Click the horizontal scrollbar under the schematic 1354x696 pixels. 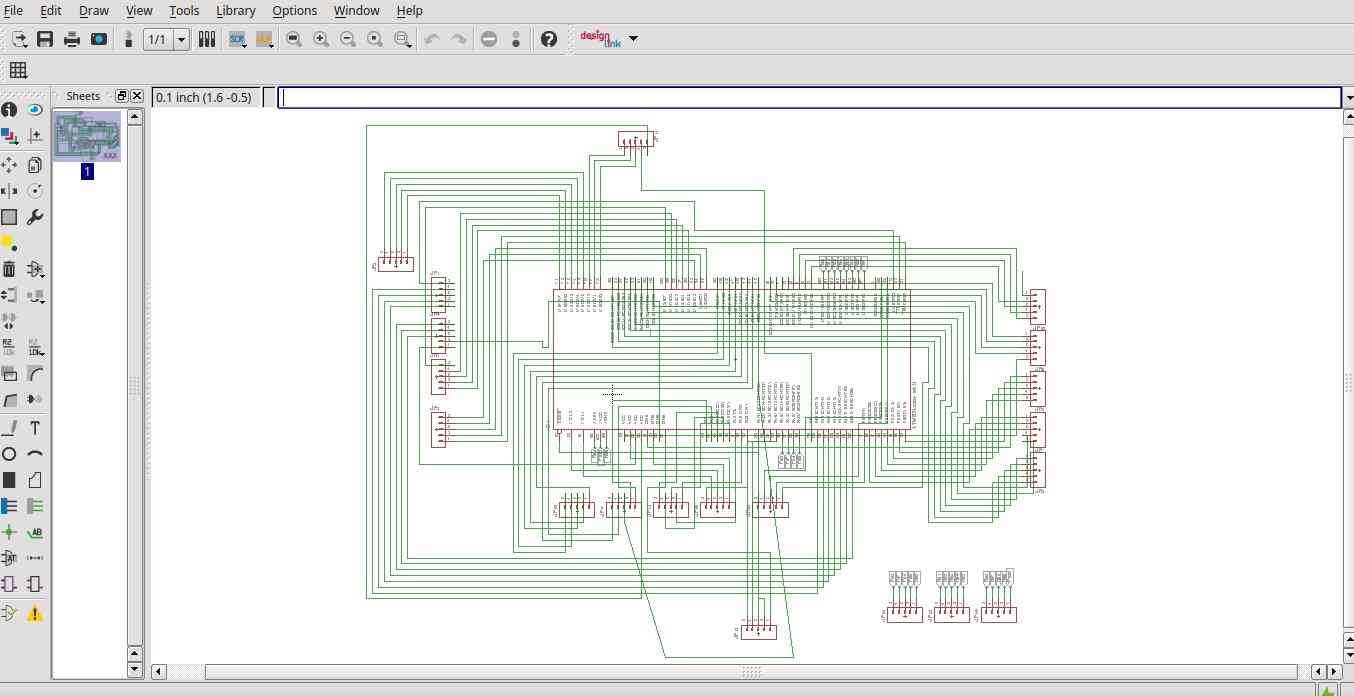pyautogui.click(x=751, y=671)
